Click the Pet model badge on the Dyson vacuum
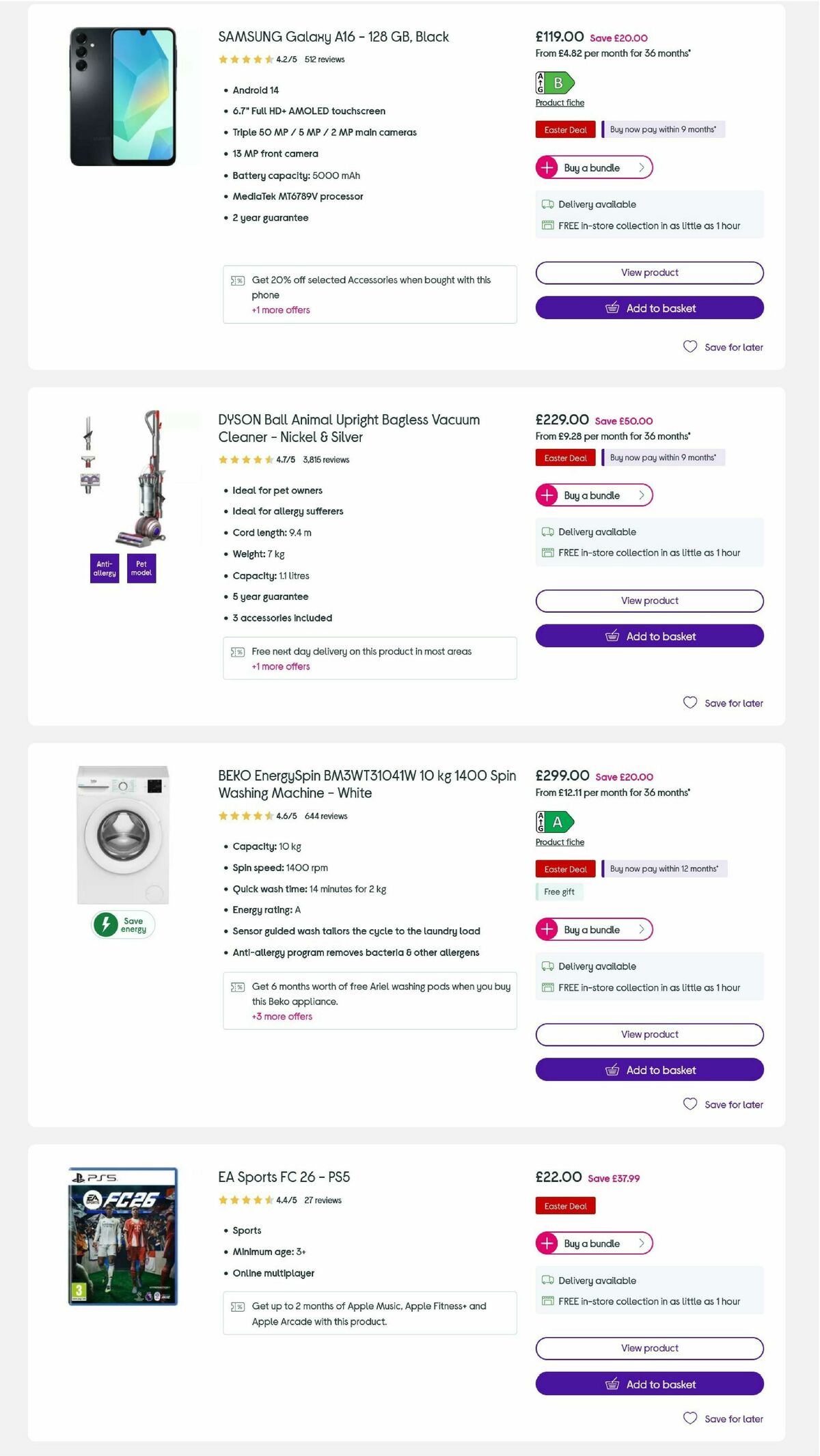The height and width of the screenshot is (1456, 820). (x=140, y=568)
